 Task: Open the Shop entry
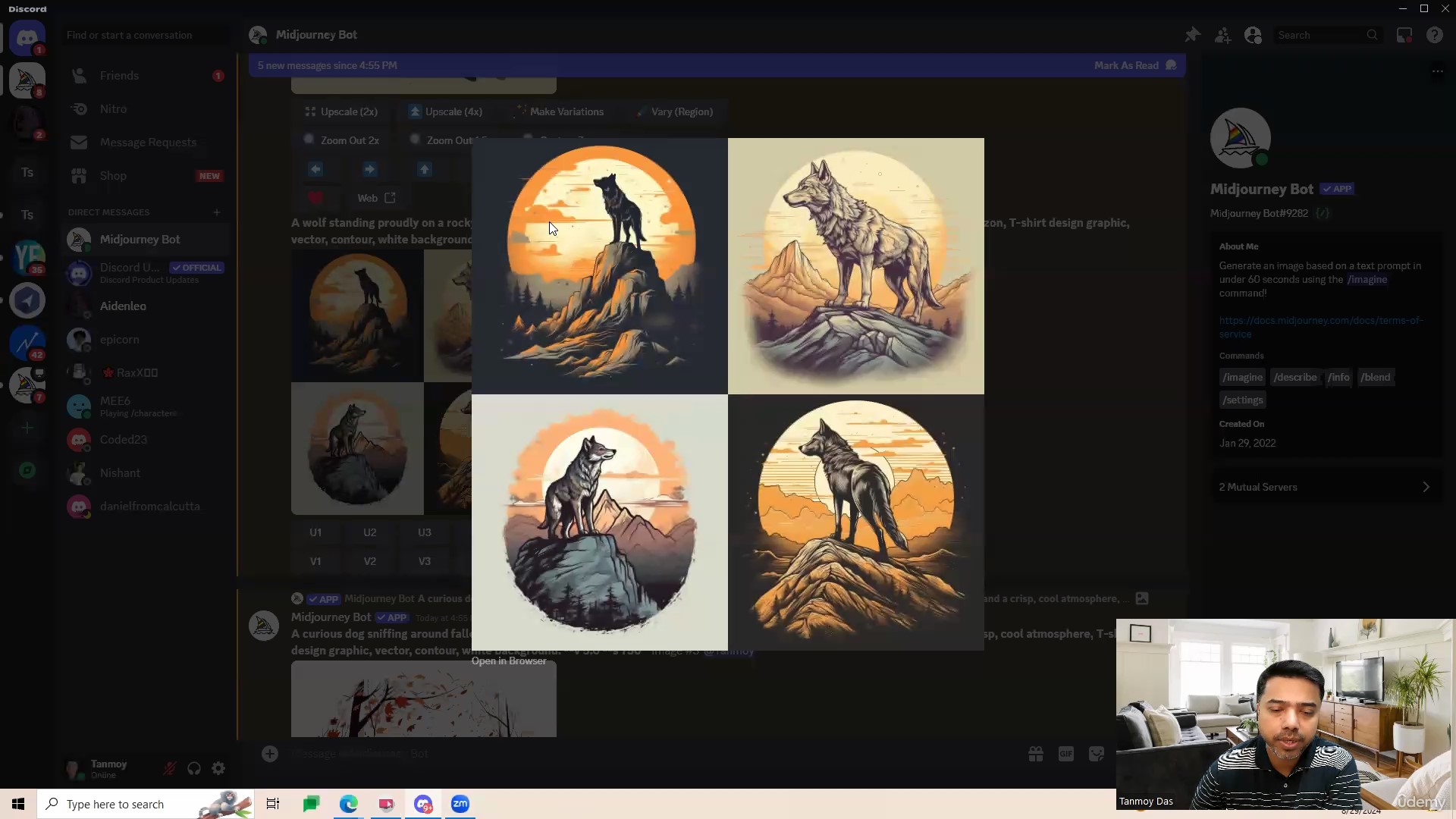(146, 176)
